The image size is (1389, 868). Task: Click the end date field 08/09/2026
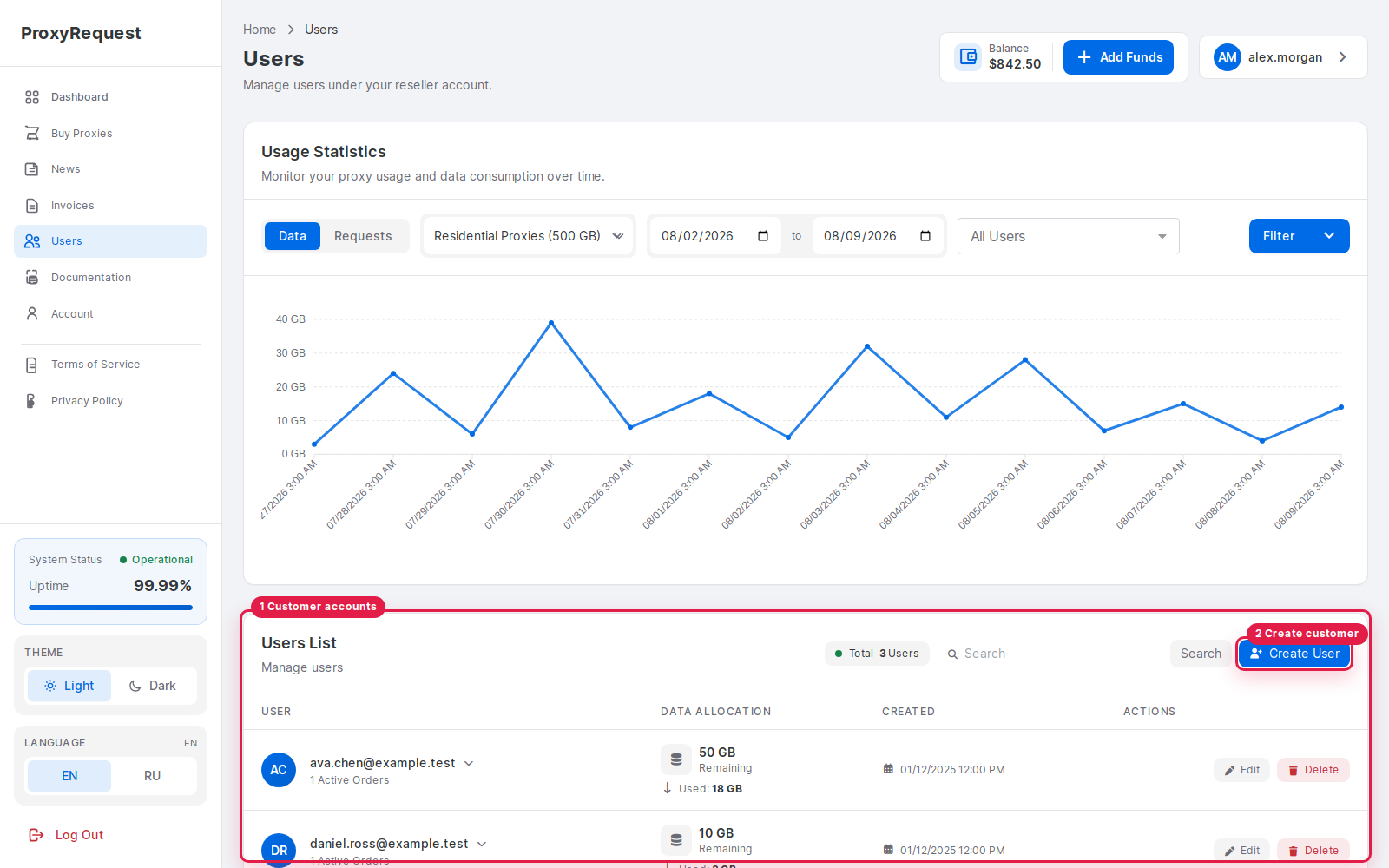pos(878,236)
